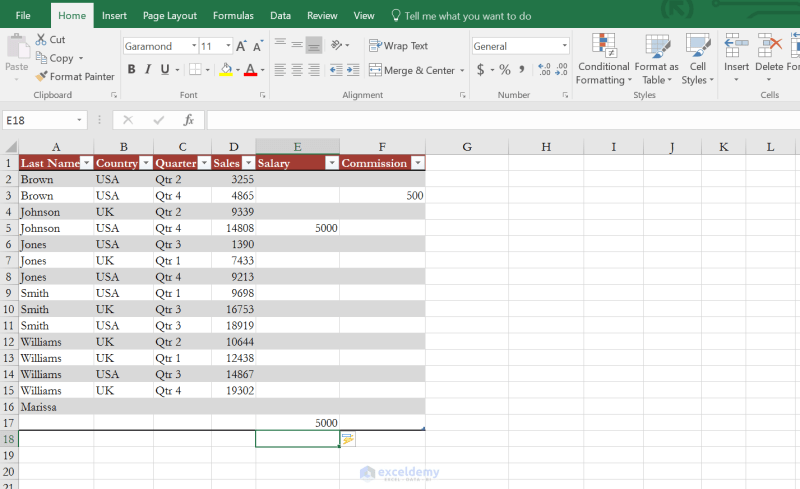Toggle Wrap Text
Viewport: 800px width, 489px height.
(398, 45)
